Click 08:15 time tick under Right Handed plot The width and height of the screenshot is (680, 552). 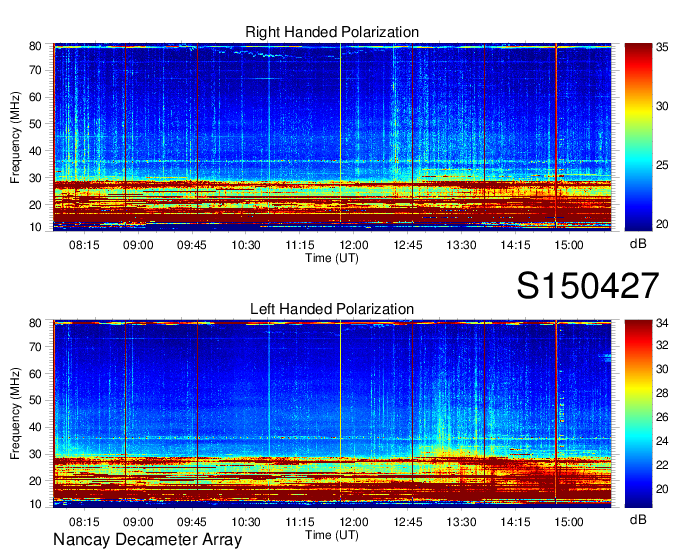coord(84,245)
